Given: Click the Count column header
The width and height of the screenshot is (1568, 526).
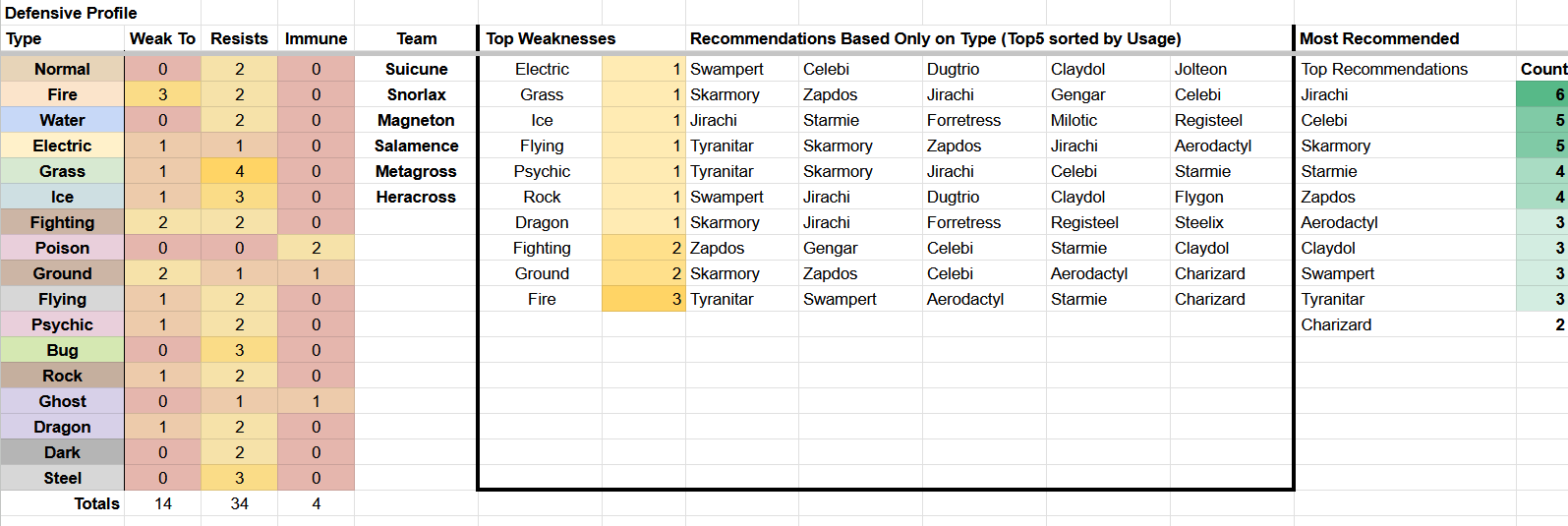Looking at the screenshot, I should pos(1542,69).
